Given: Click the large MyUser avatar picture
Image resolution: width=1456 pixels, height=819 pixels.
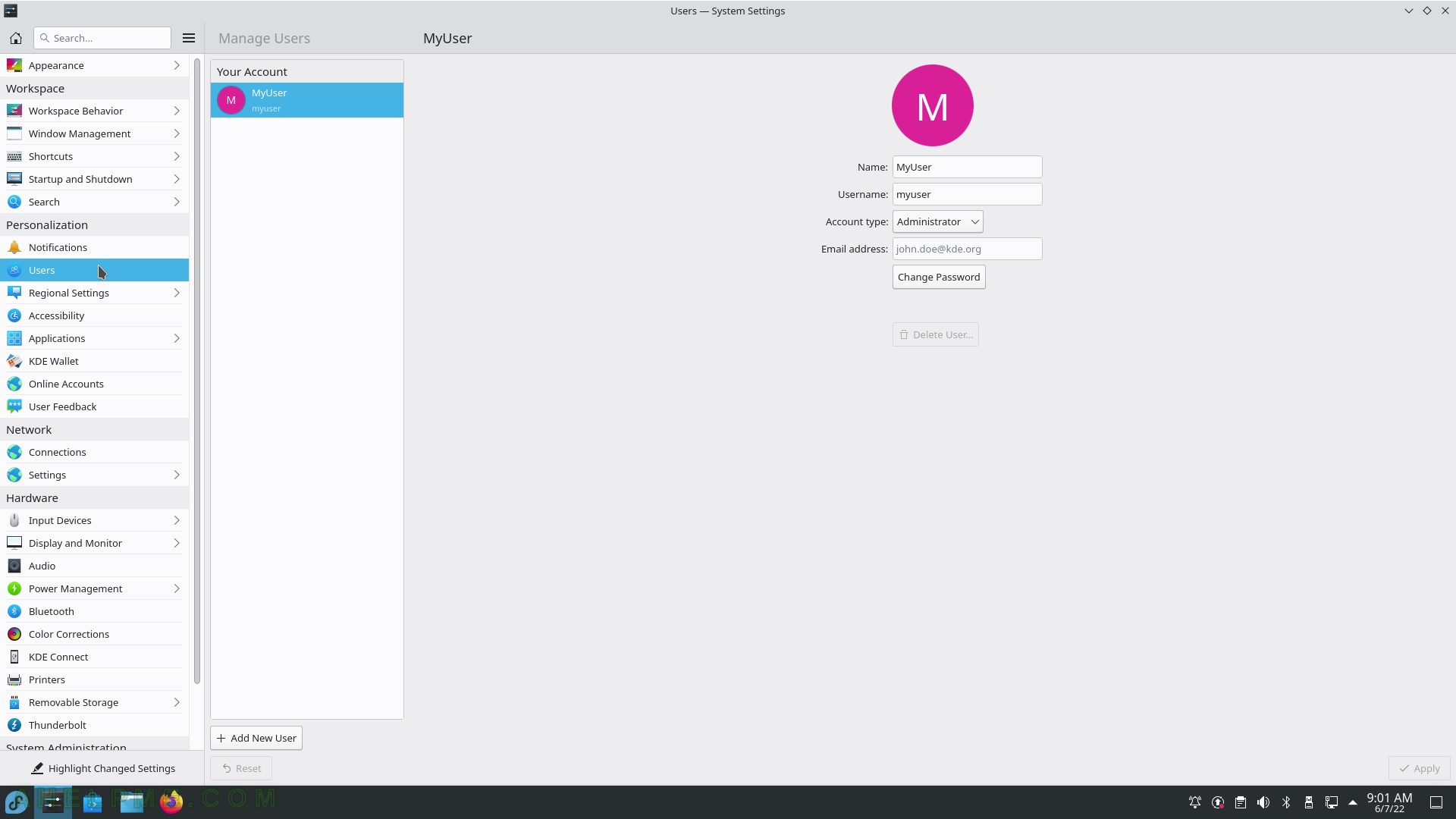Looking at the screenshot, I should (x=933, y=105).
